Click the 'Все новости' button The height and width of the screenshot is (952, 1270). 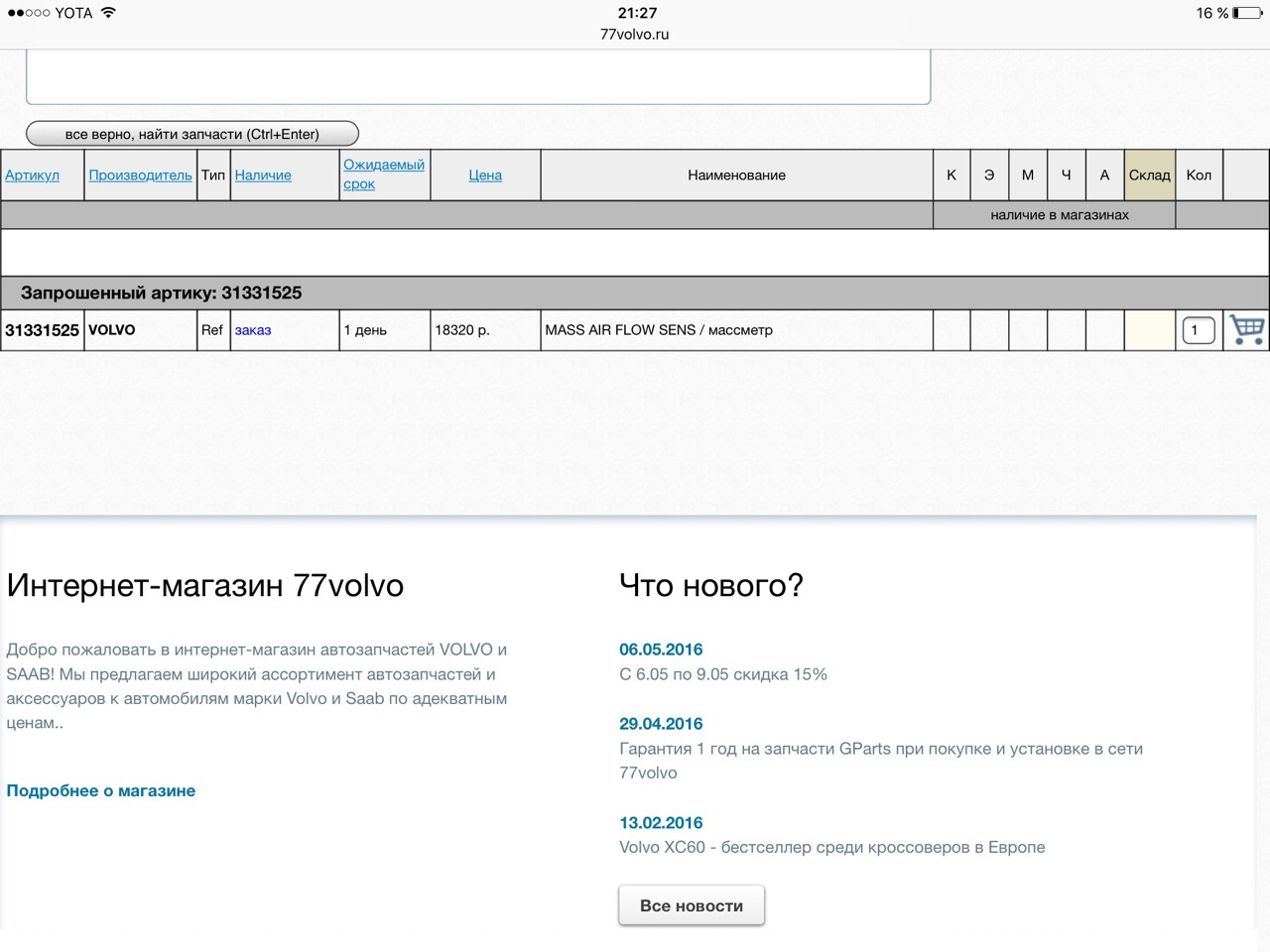click(692, 905)
